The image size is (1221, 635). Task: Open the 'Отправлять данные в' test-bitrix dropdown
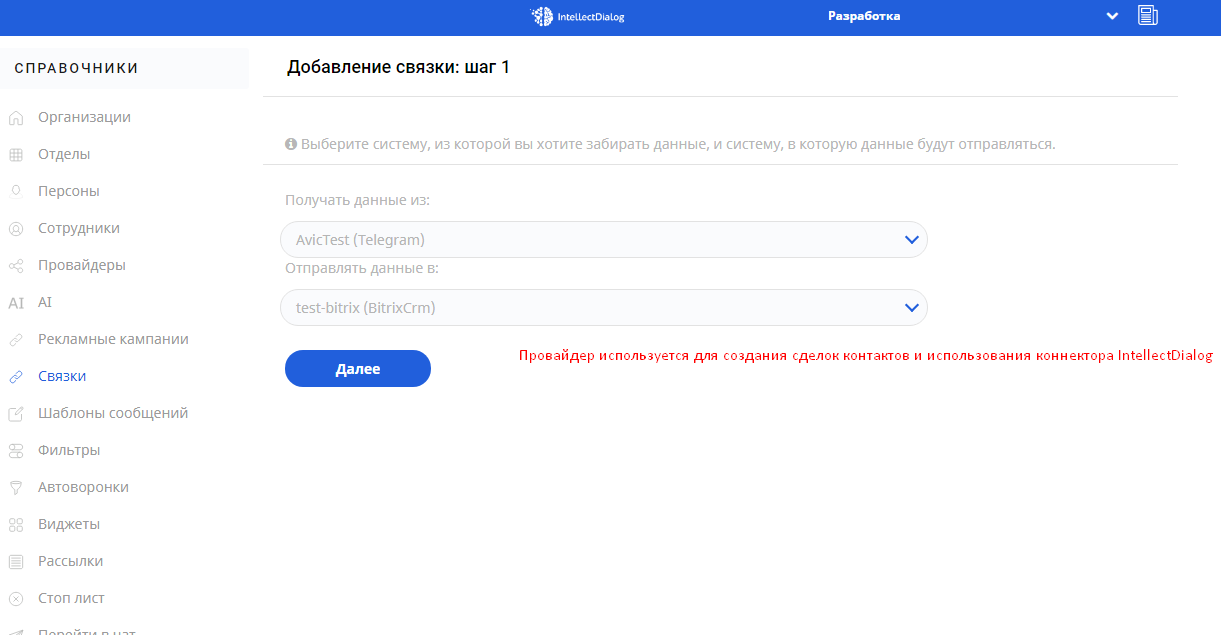[604, 308]
